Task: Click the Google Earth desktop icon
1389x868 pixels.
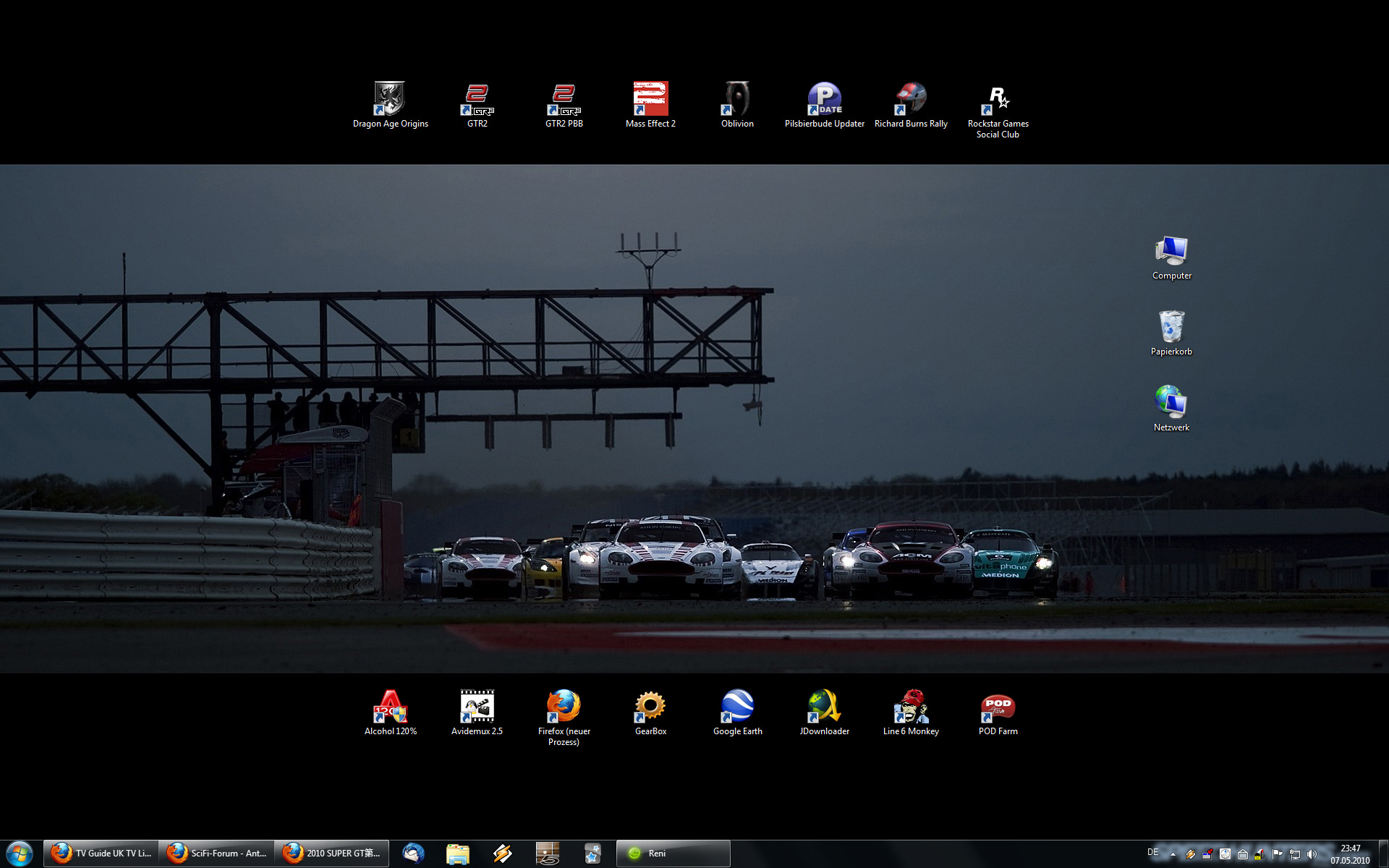Action: (737, 707)
